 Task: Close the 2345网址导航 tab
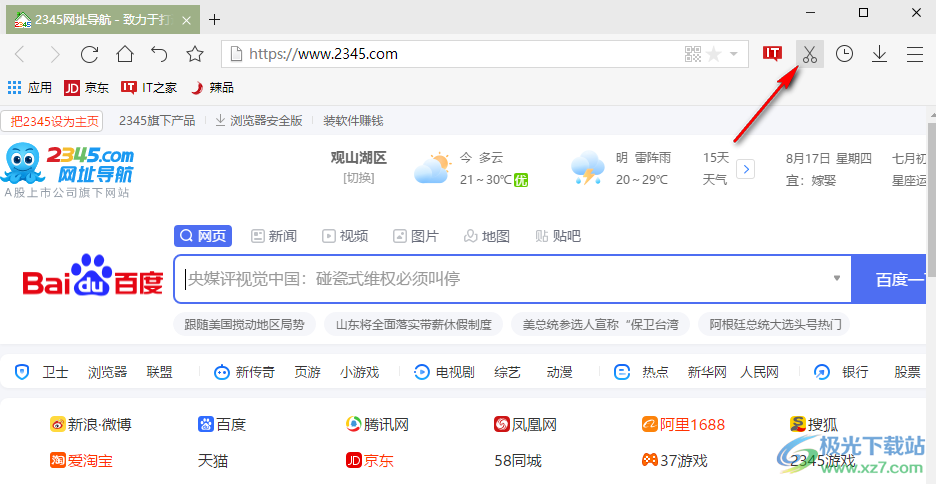click(x=186, y=20)
